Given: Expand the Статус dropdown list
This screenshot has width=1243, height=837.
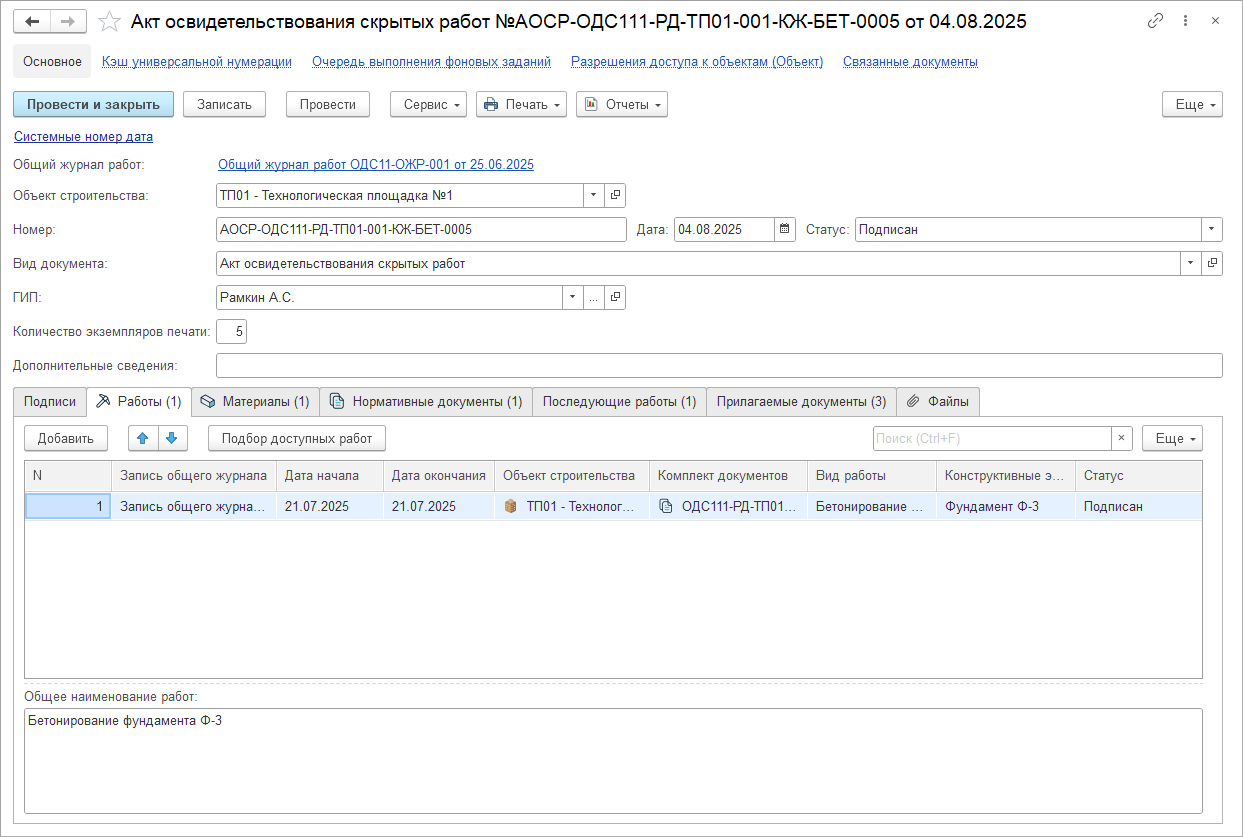Looking at the screenshot, I should pyautogui.click(x=1212, y=229).
